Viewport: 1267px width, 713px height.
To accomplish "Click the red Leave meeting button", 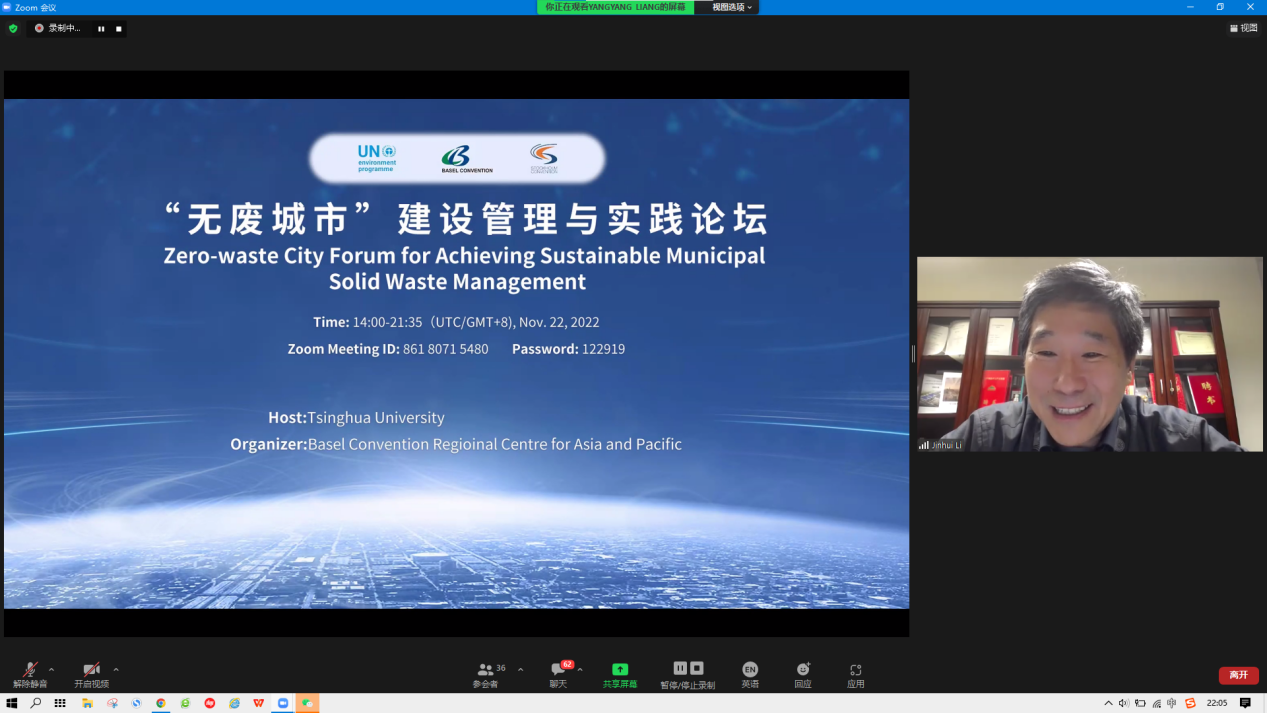I will click(1238, 675).
